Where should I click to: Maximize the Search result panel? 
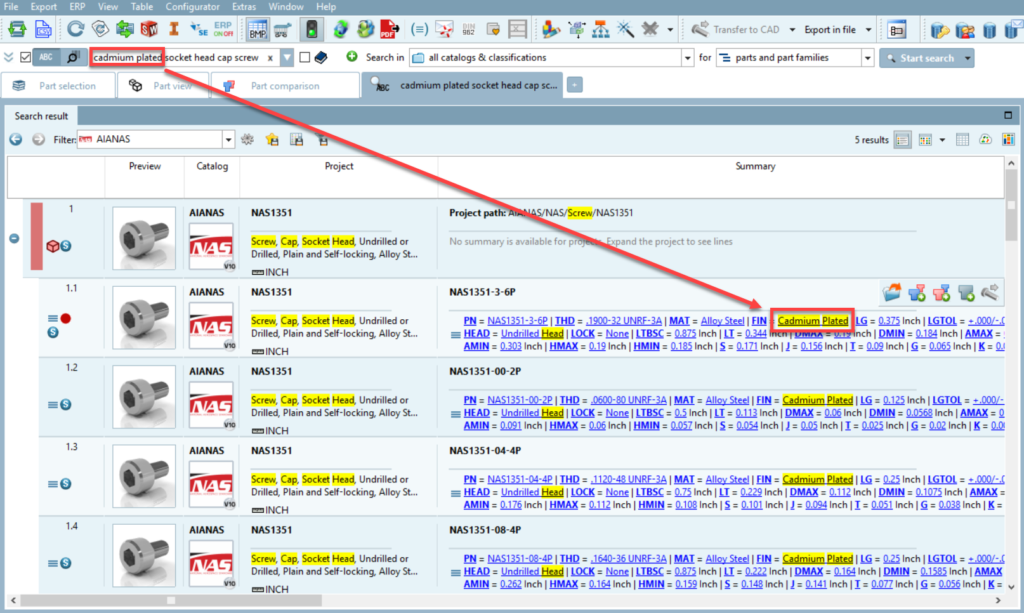tap(1008, 115)
